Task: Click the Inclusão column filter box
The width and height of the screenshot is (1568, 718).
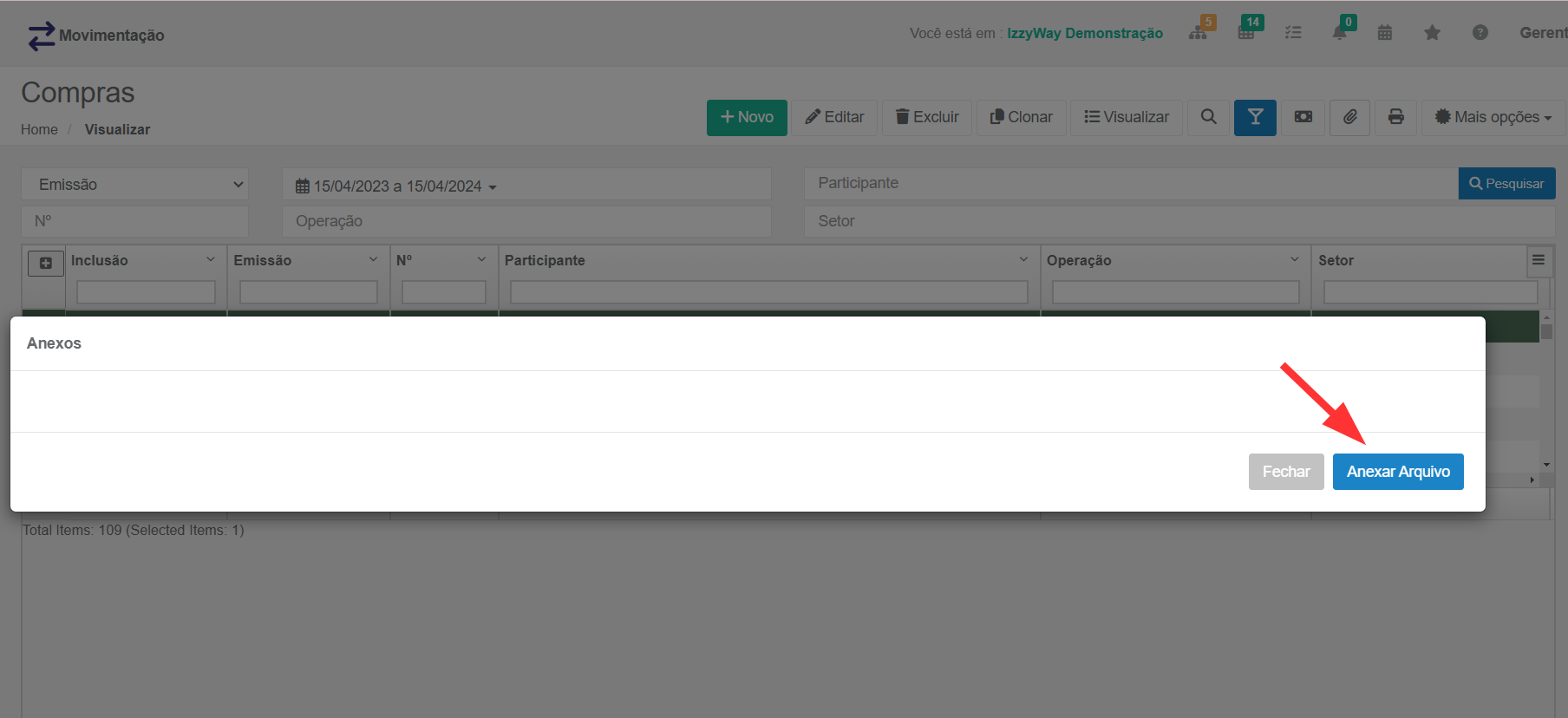Action: [x=146, y=292]
